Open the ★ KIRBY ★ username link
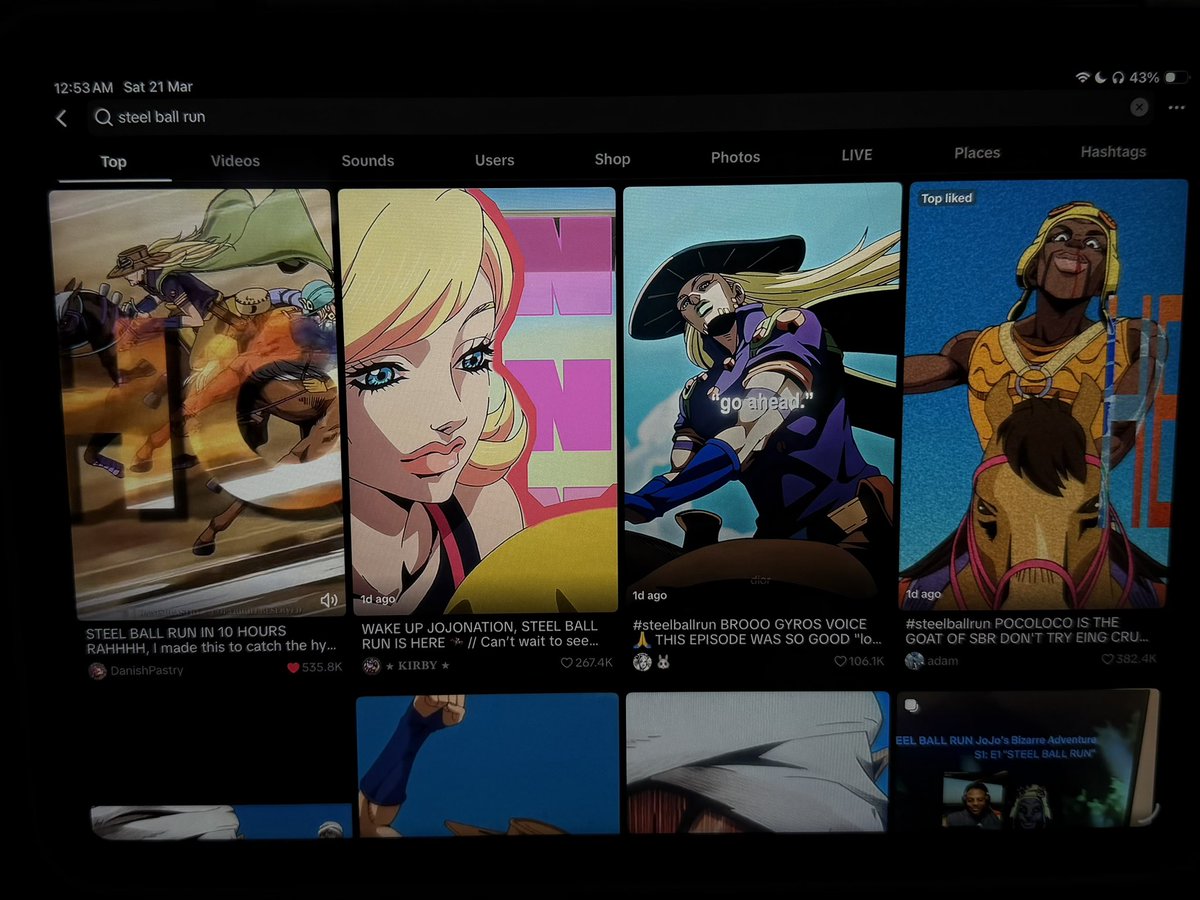The height and width of the screenshot is (900, 1200). pos(418,665)
